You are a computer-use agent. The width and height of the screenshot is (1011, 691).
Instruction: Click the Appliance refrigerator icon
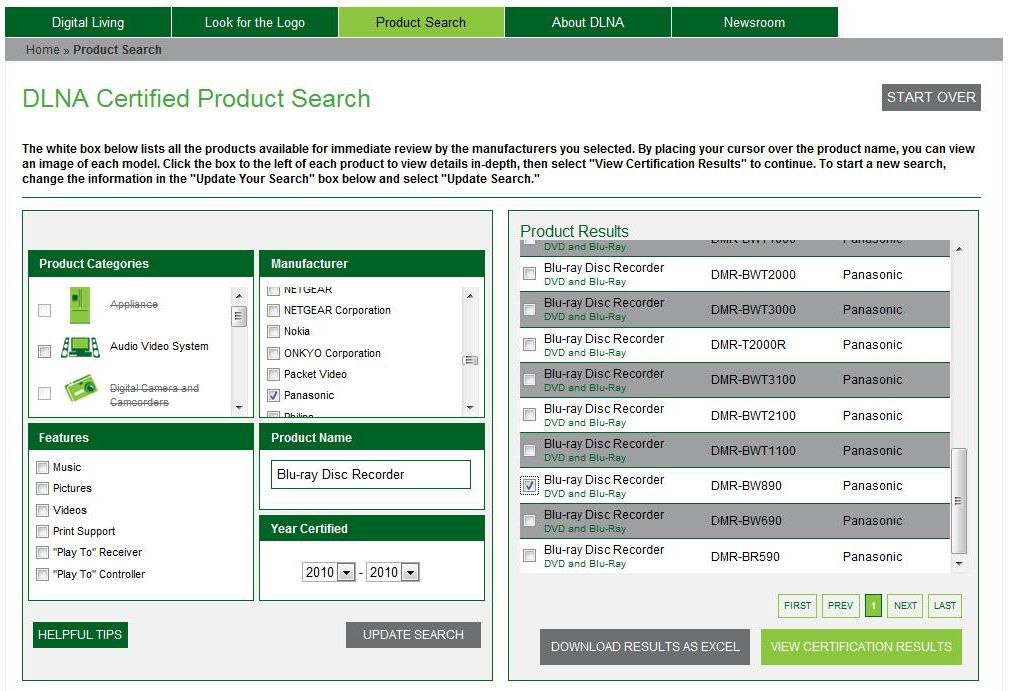80,305
